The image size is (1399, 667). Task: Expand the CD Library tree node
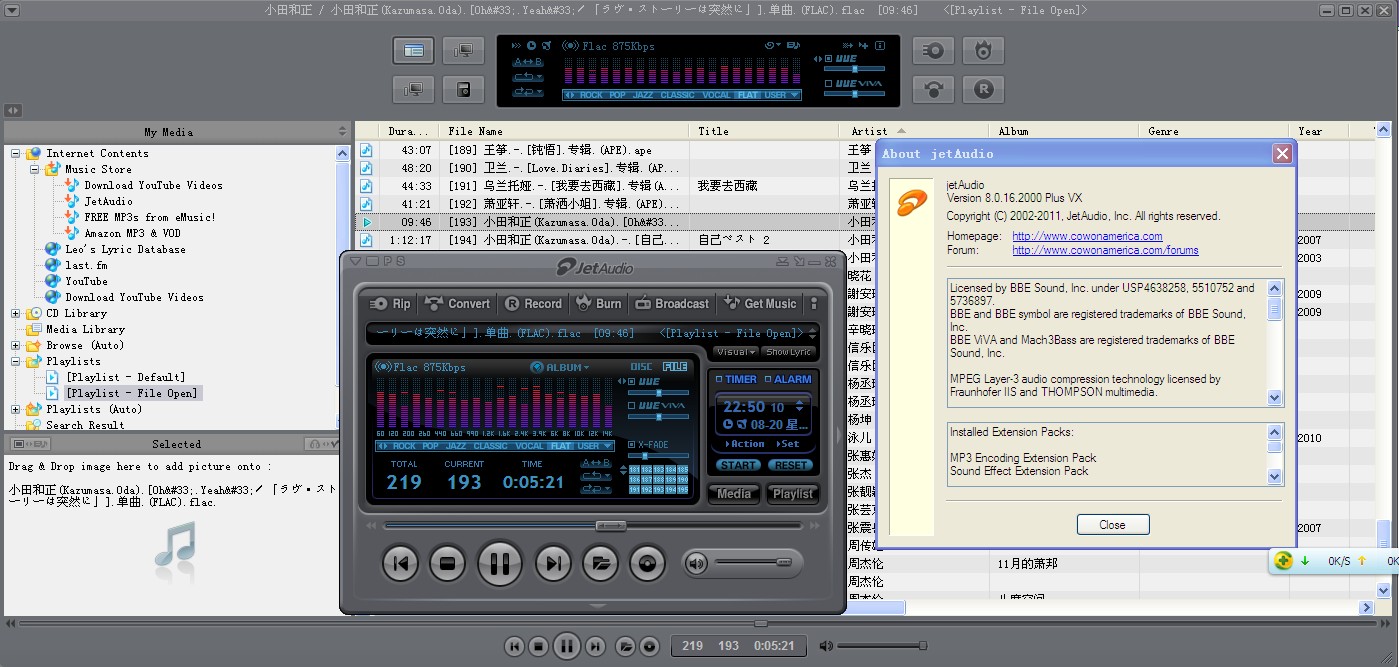pos(16,313)
